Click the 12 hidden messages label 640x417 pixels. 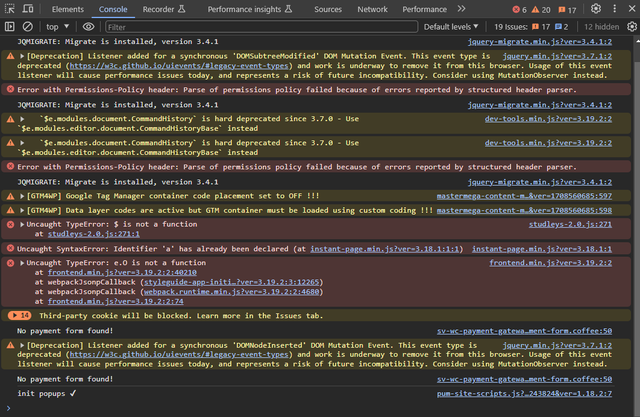[601, 27]
